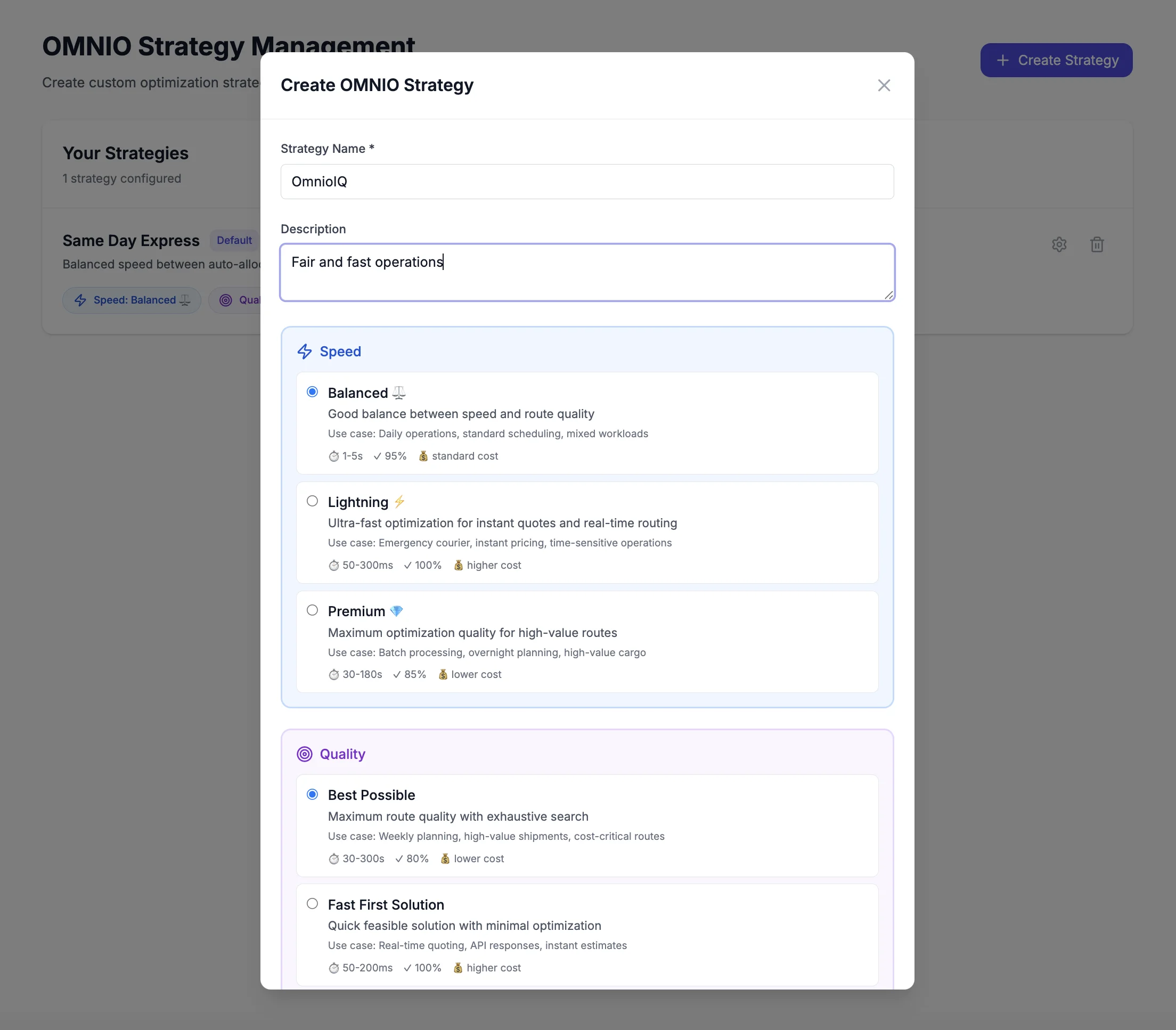Click the plus icon on Create Strategy button

1002,60
